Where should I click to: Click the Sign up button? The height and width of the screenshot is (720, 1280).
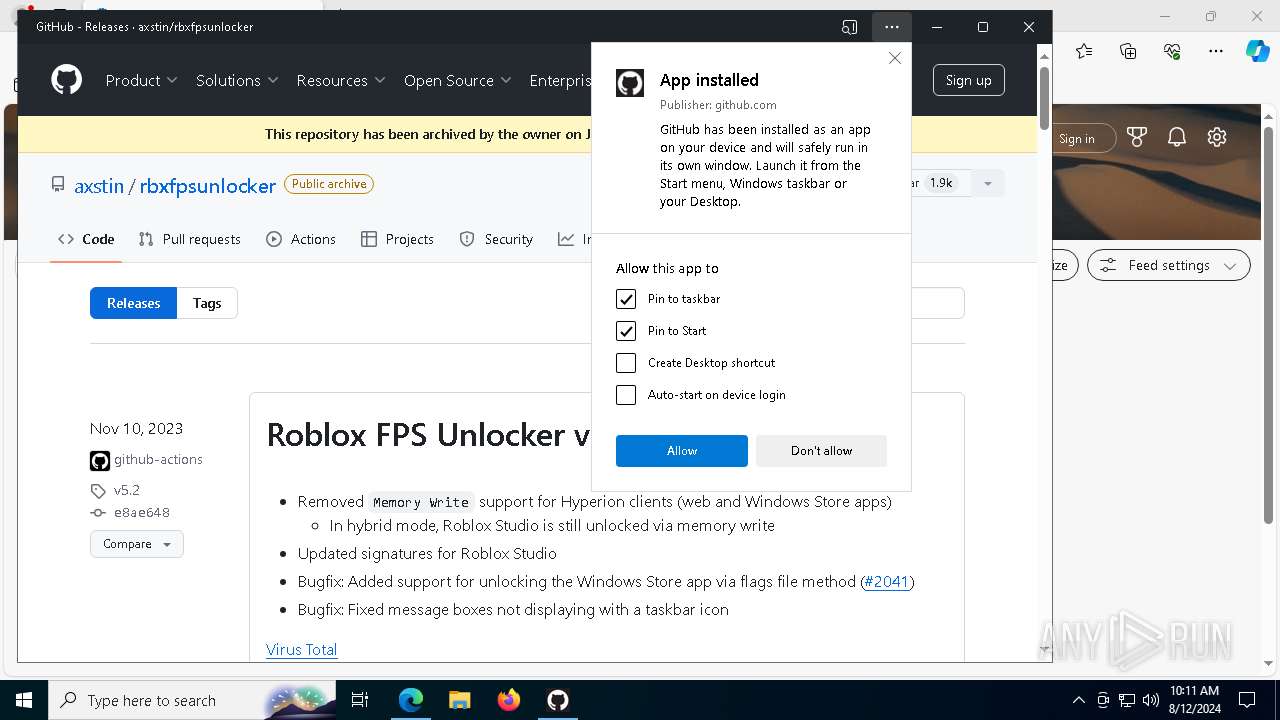tap(968, 80)
